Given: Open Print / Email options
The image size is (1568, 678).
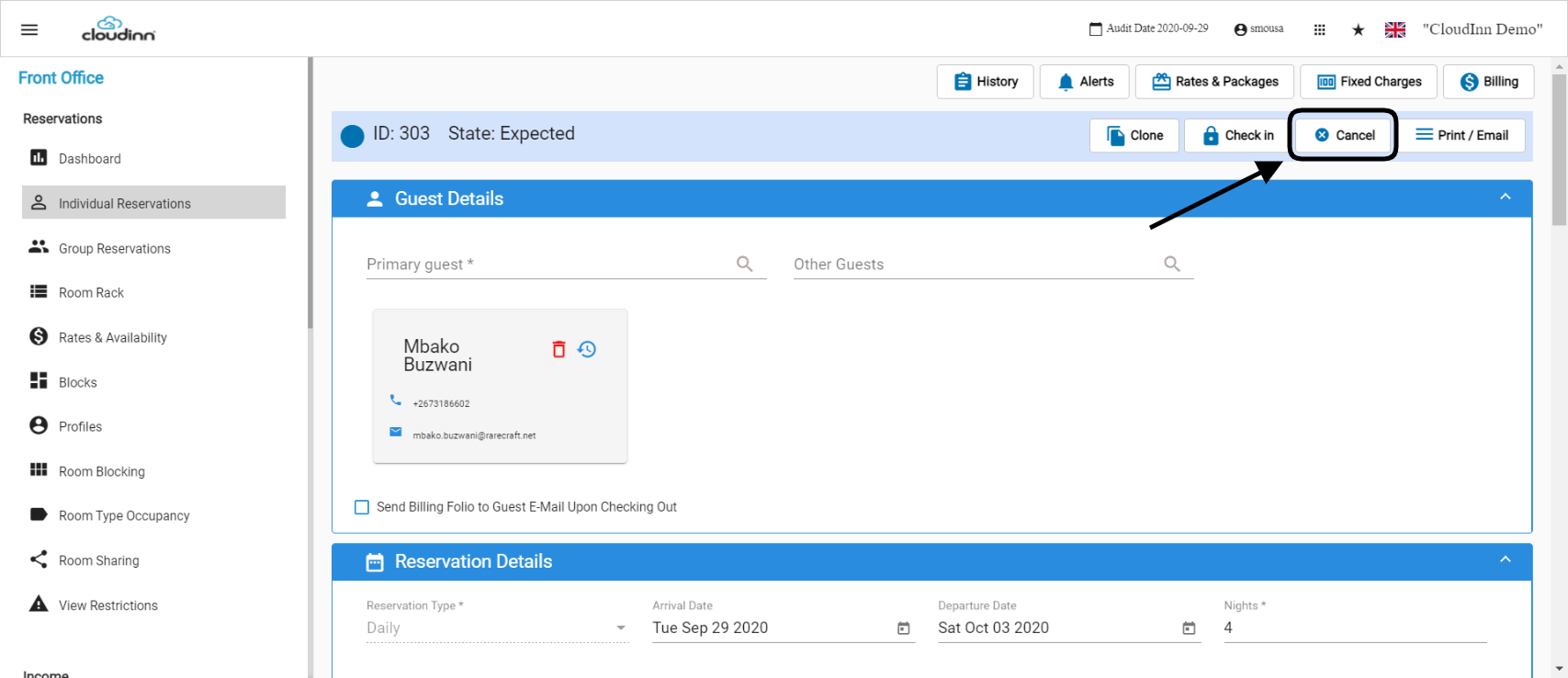Looking at the screenshot, I should 1461,135.
